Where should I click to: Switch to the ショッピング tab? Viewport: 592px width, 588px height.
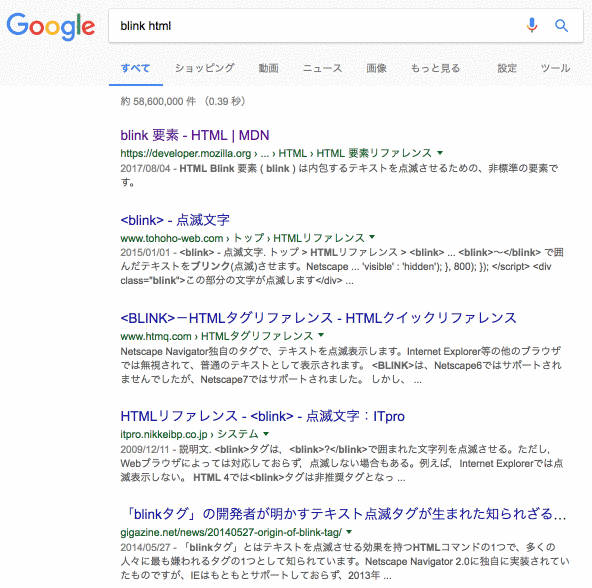(x=205, y=68)
